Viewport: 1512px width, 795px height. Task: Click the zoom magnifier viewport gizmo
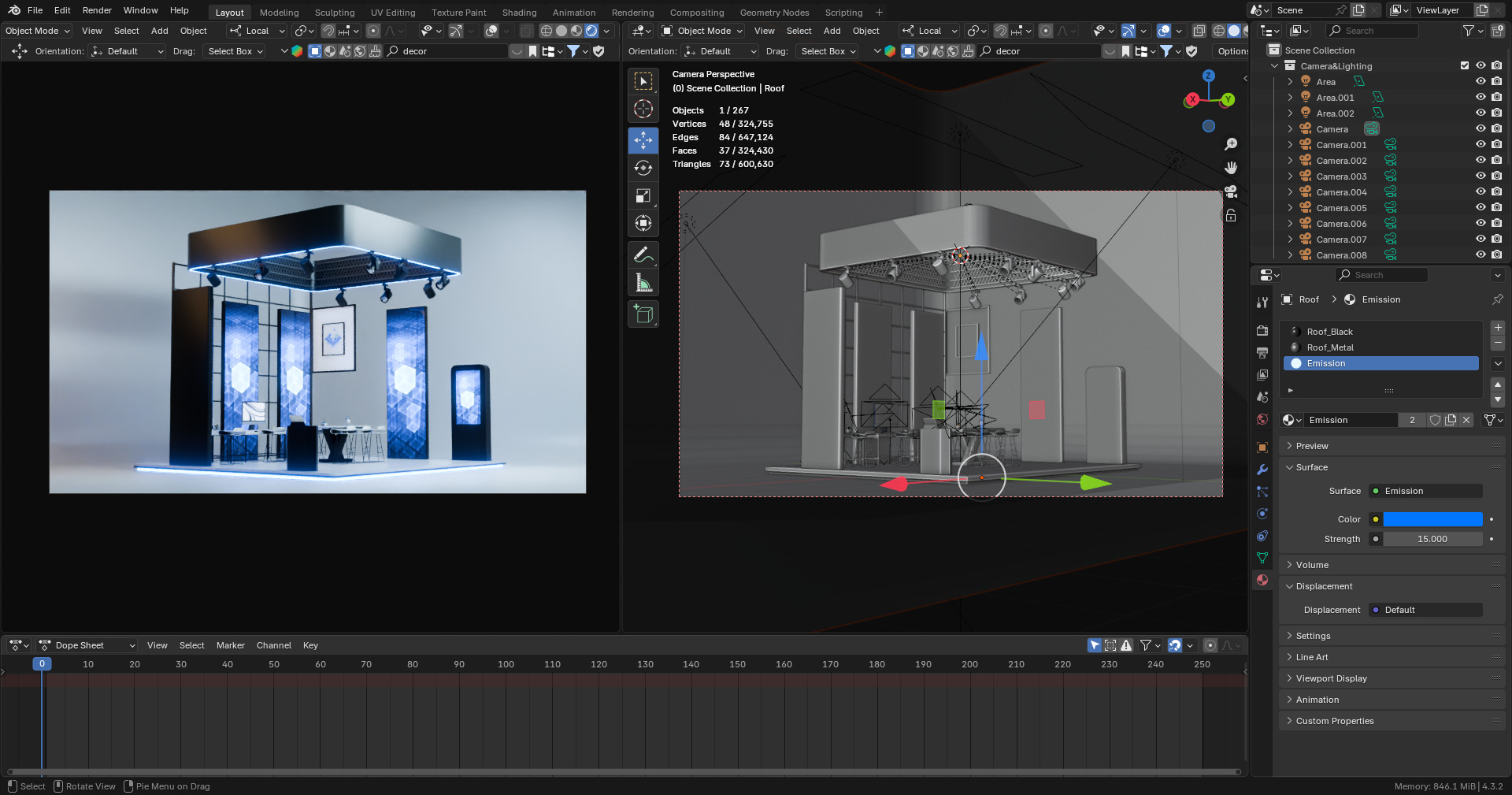pyautogui.click(x=1231, y=144)
